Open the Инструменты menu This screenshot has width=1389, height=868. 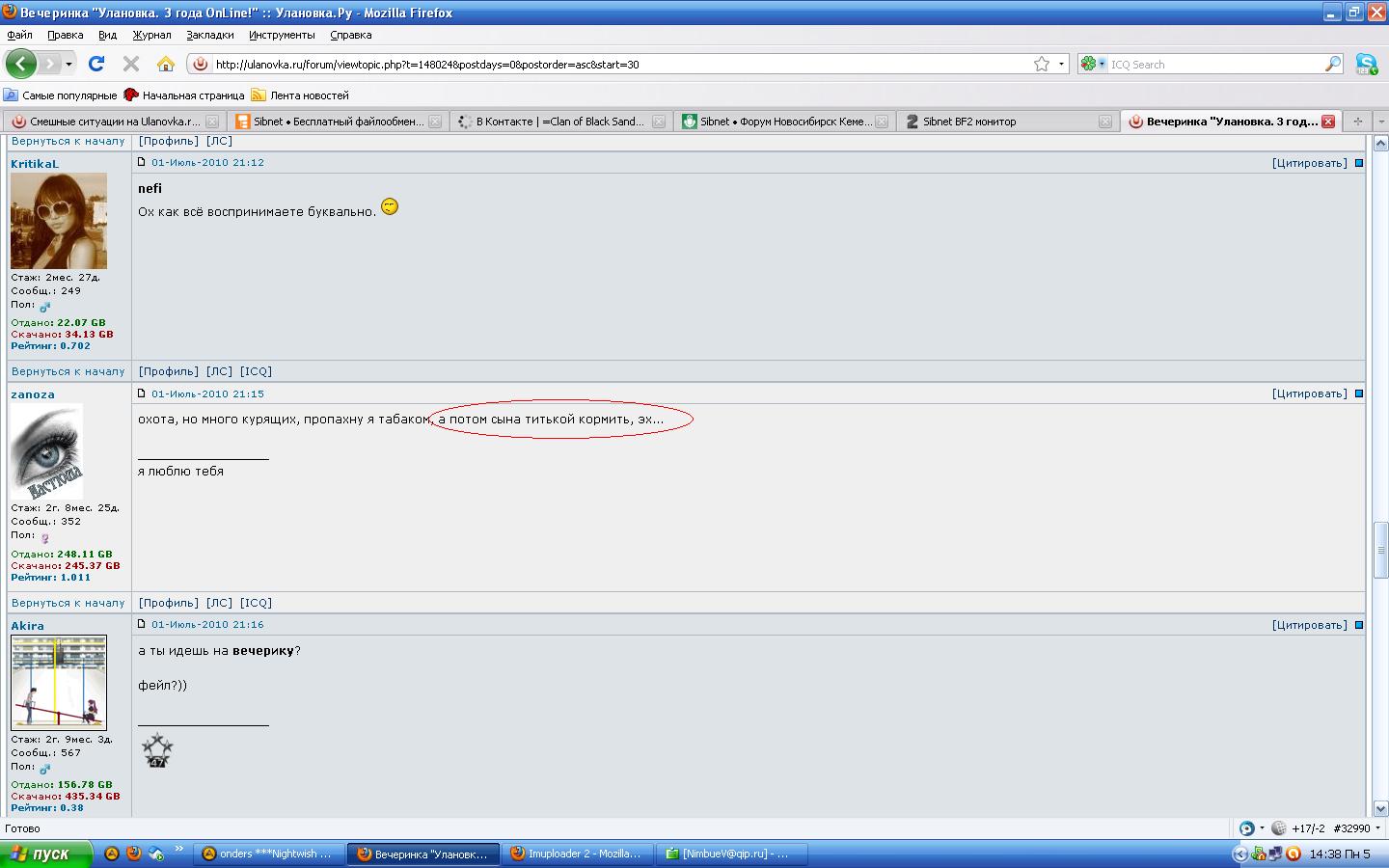point(282,35)
